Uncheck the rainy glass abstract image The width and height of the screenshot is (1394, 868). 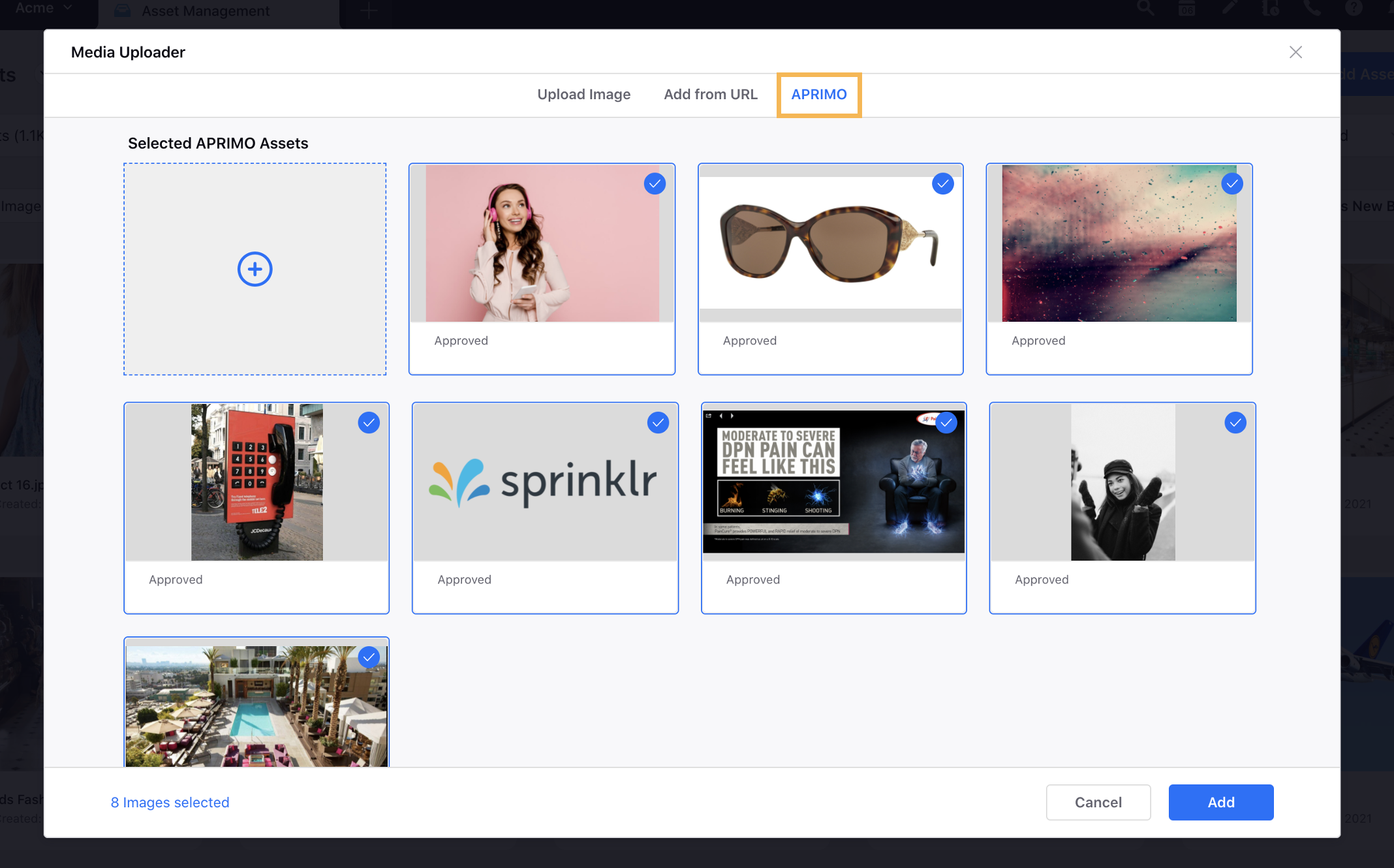[1232, 184]
